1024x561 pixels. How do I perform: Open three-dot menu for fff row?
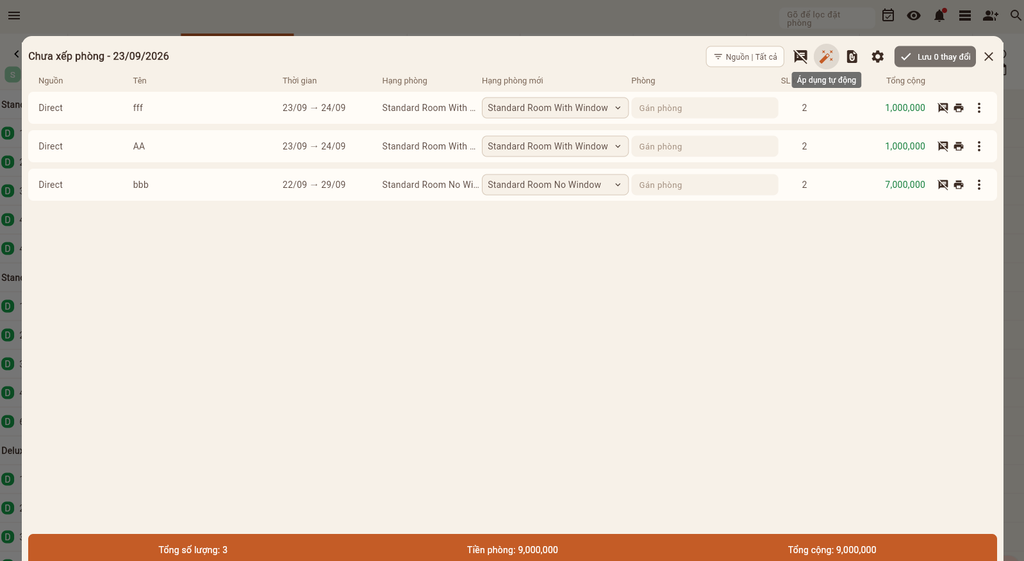coord(979,108)
